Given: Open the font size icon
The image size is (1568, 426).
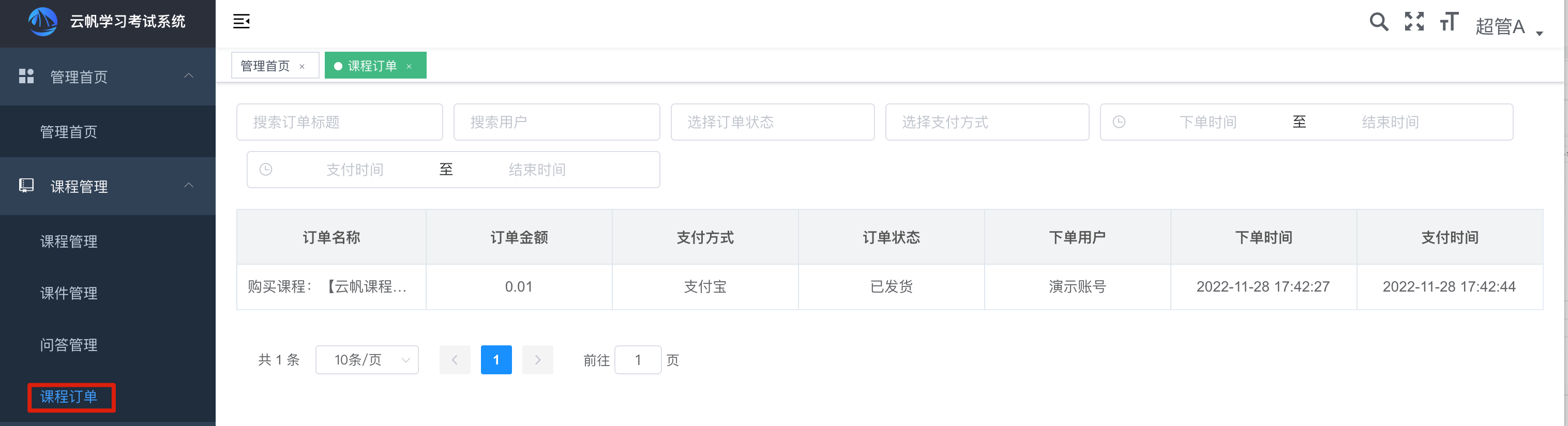Looking at the screenshot, I should pyautogui.click(x=1449, y=21).
